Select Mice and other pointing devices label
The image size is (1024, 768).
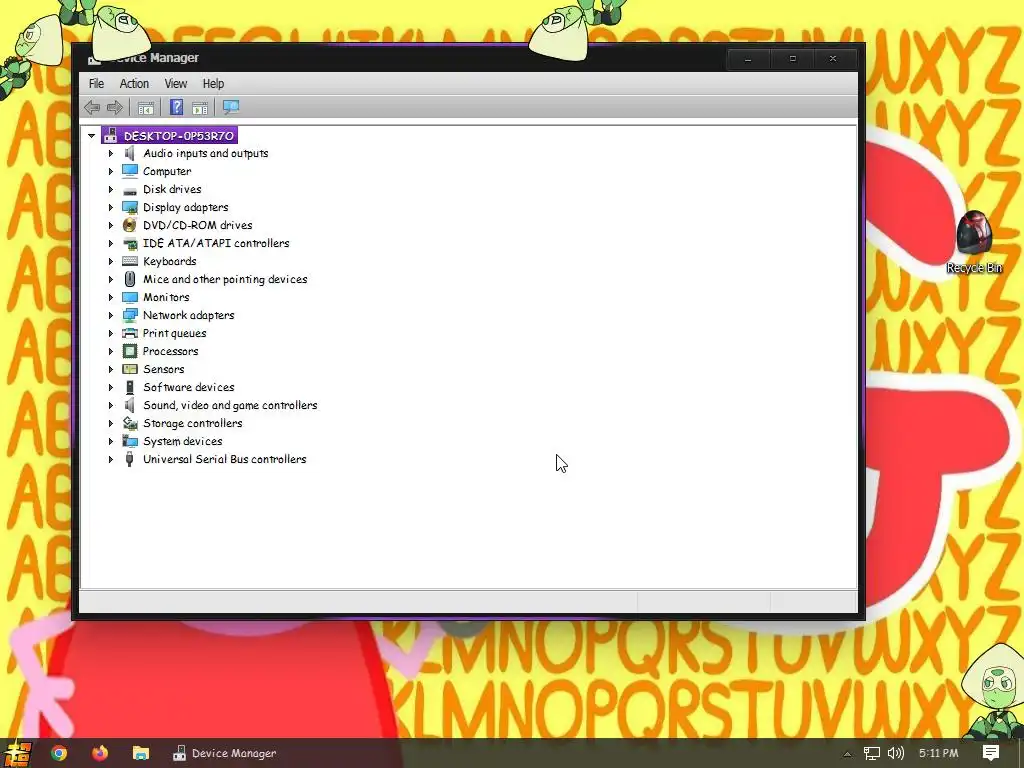click(x=225, y=280)
